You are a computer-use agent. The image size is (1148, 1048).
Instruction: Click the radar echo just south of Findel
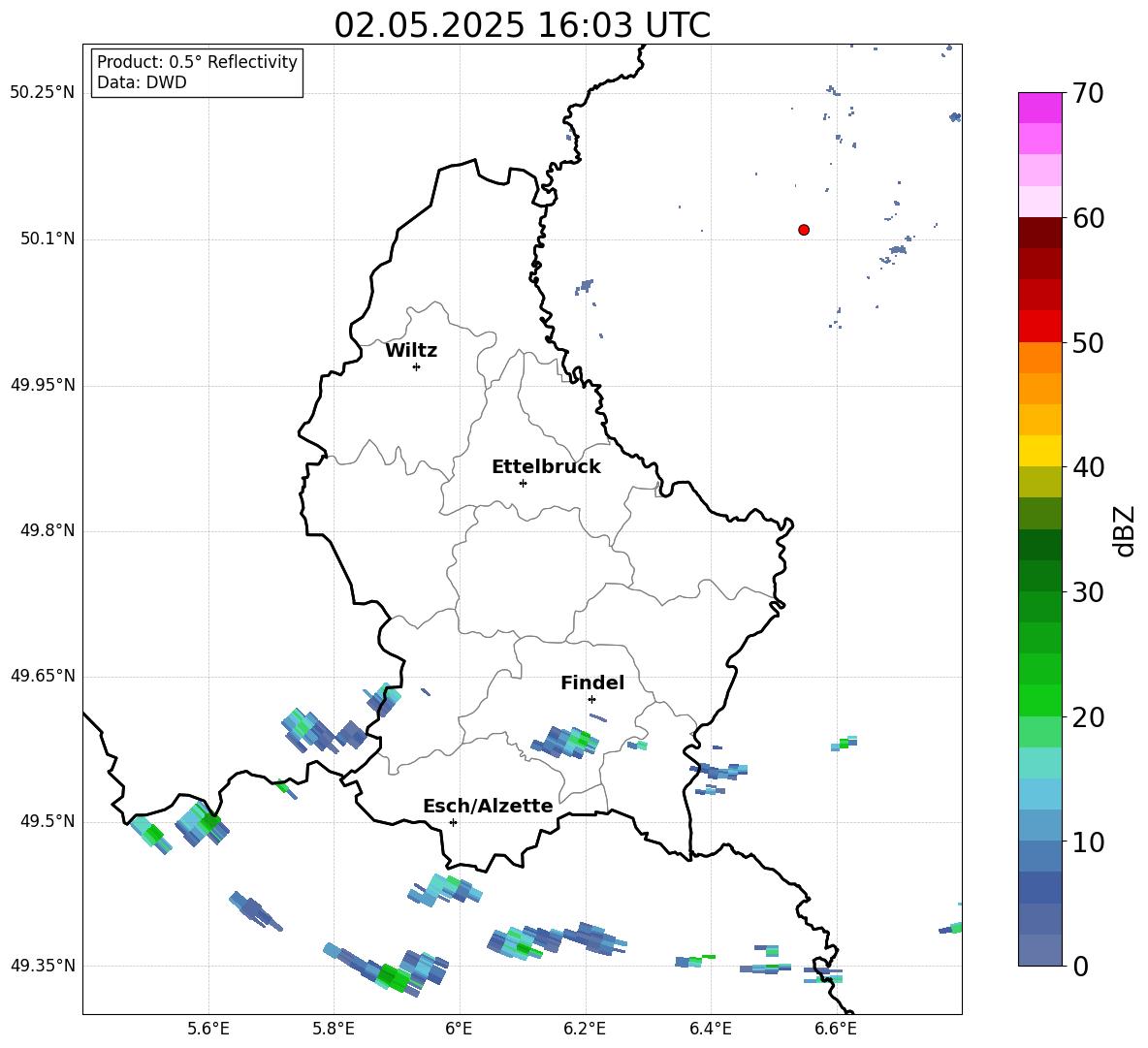click(566, 742)
